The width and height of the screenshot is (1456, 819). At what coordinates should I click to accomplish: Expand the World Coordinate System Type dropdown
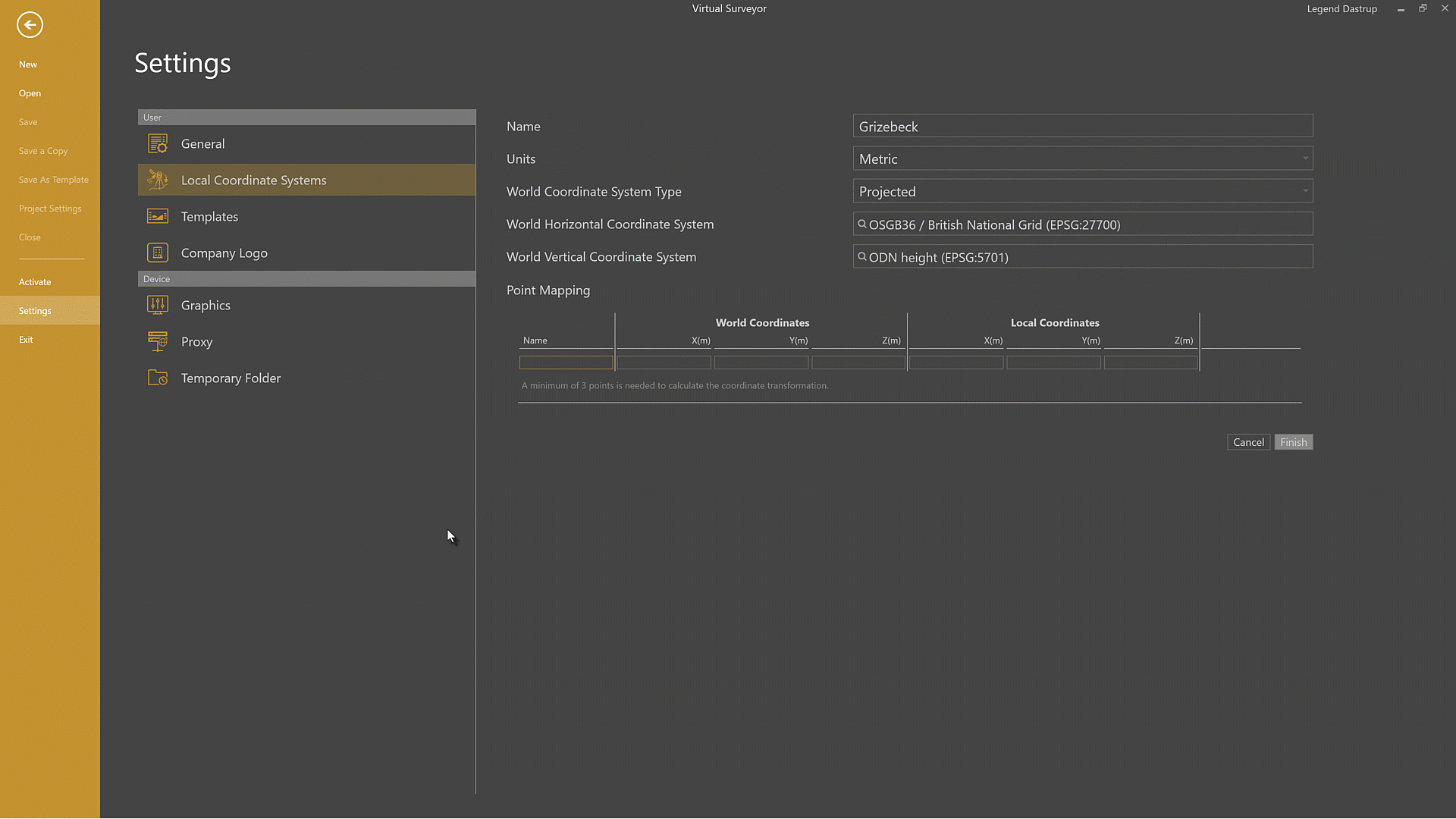click(x=1304, y=191)
